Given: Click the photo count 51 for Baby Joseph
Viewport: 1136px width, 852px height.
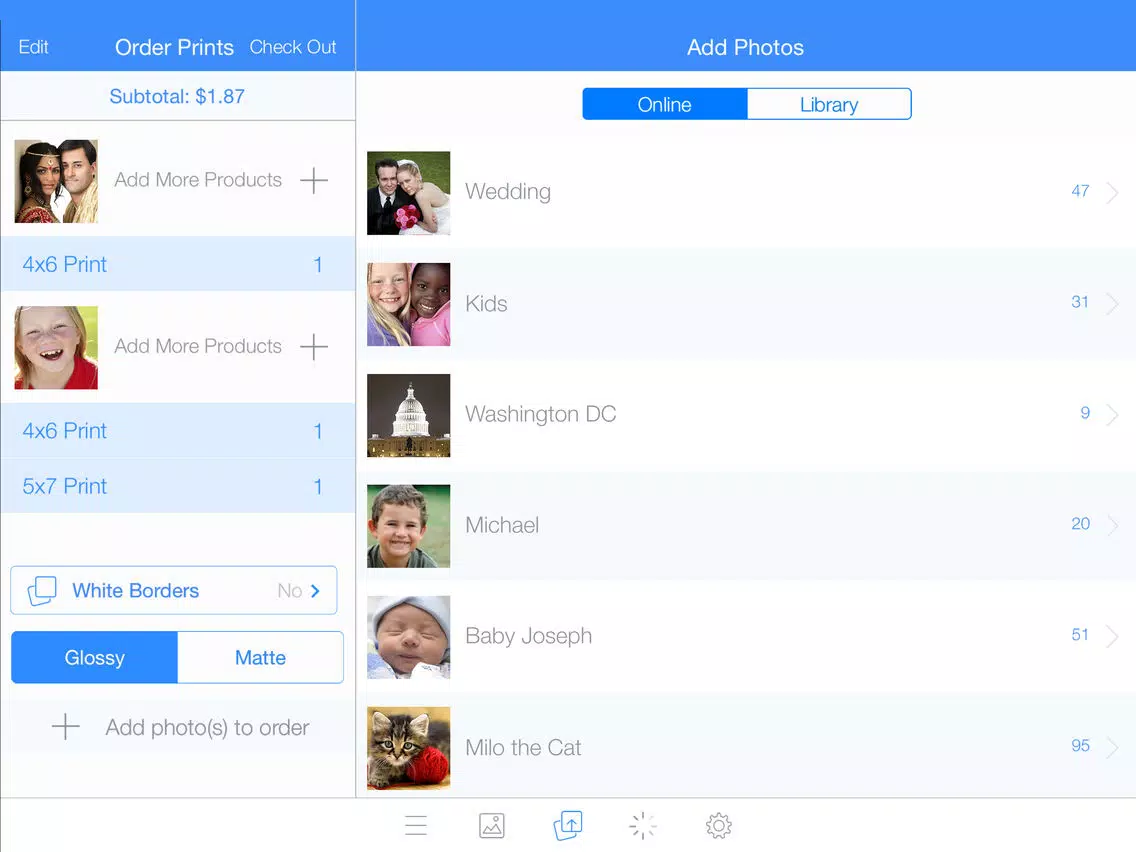Looking at the screenshot, I should coord(1080,635).
